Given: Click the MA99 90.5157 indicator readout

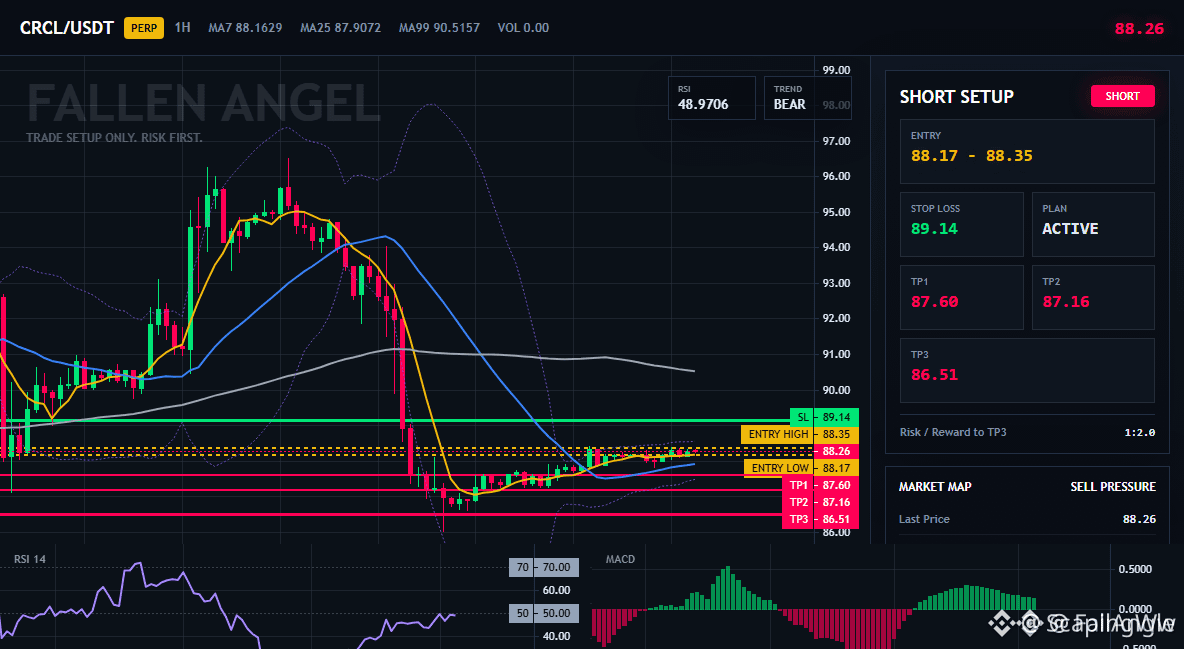Looking at the screenshot, I should point(439,27).
